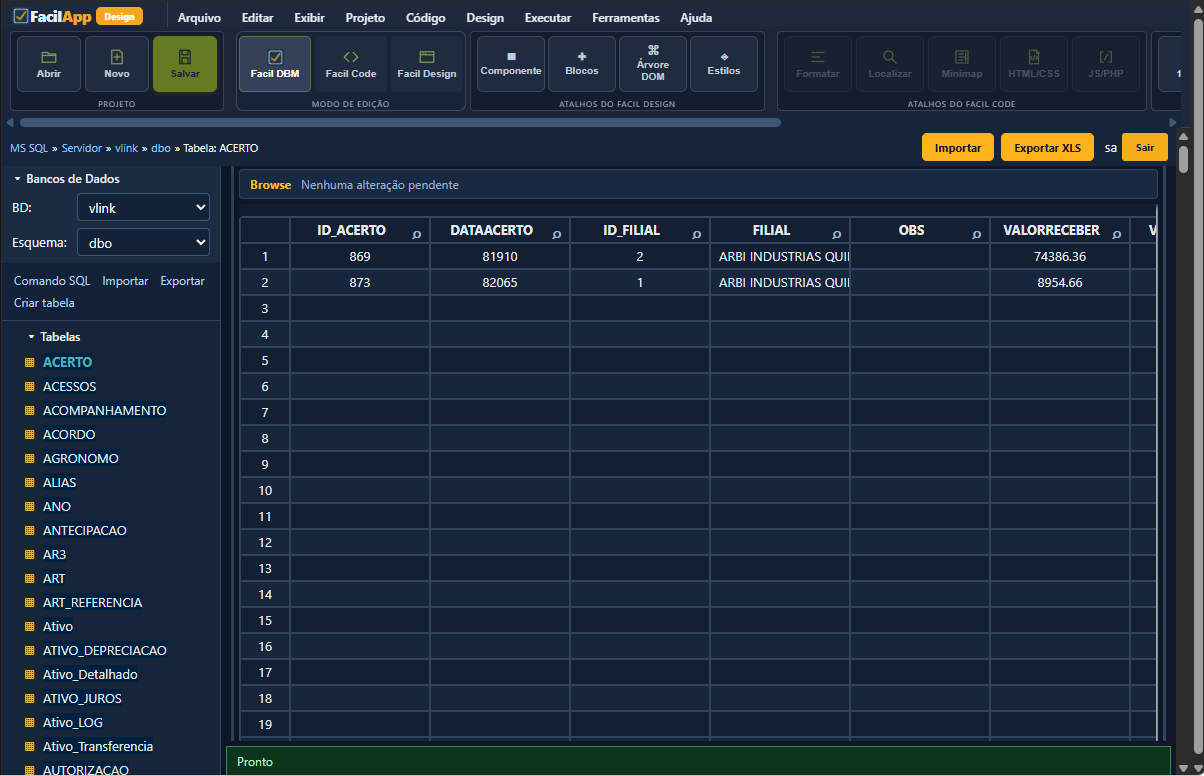Click the ID_ACERTO cell with value 869
Screen dimensions: 1204x776
click(x=360, y=257)
